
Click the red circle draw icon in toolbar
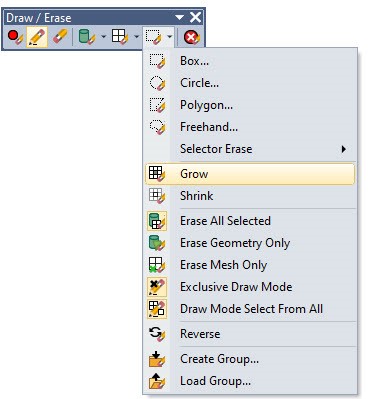pos(15,37)
